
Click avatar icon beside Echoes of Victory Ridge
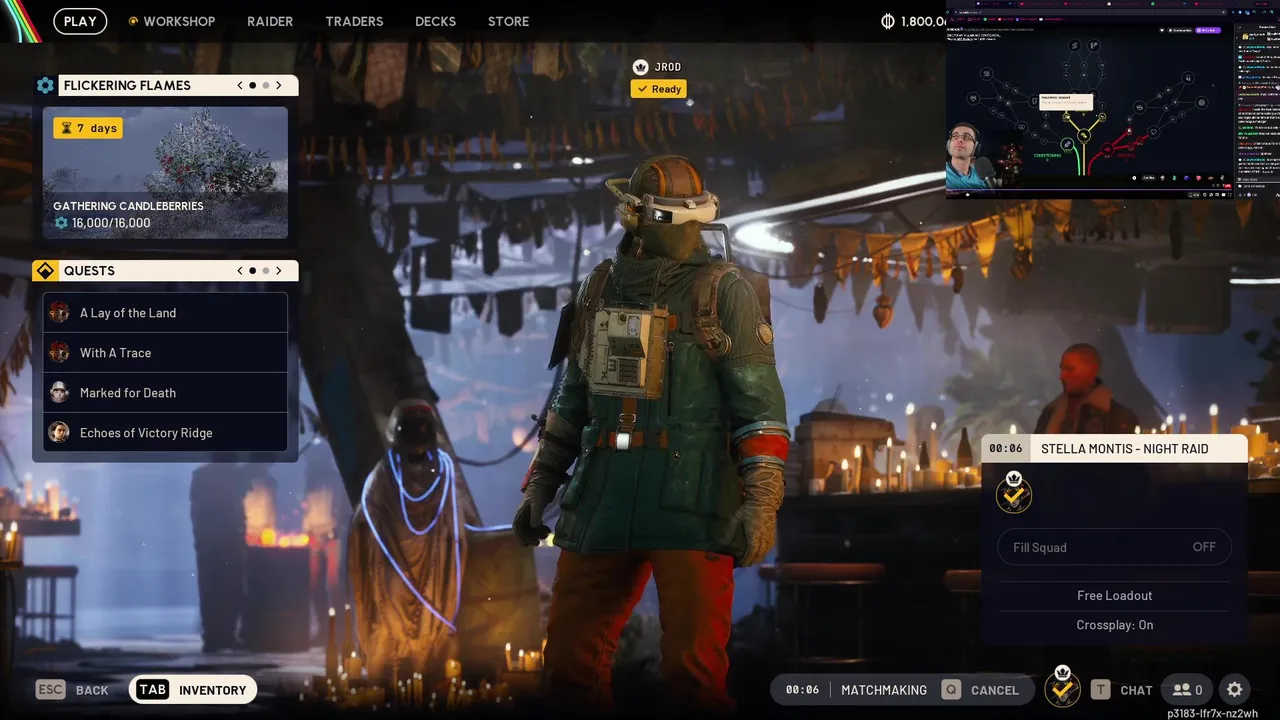(x=60, y=433)
